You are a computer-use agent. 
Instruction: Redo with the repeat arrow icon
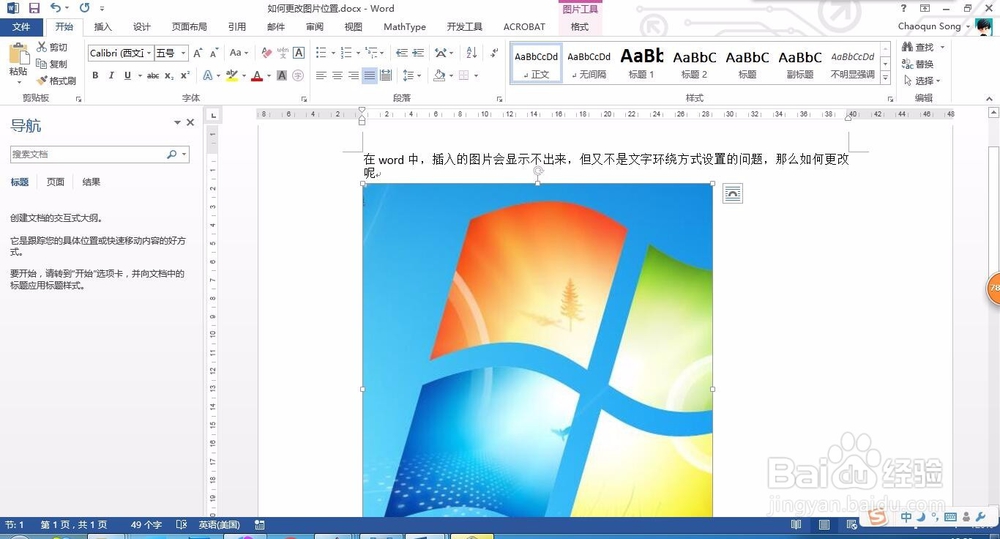coord(84,8)
